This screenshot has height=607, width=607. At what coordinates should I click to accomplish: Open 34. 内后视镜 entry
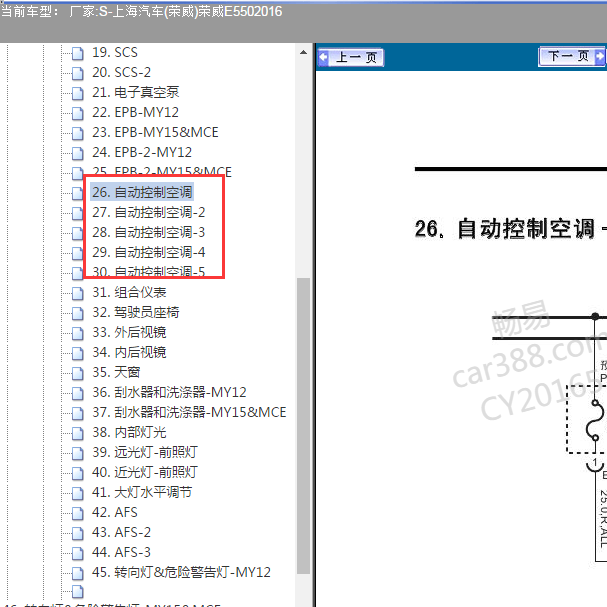coord(129,352)
